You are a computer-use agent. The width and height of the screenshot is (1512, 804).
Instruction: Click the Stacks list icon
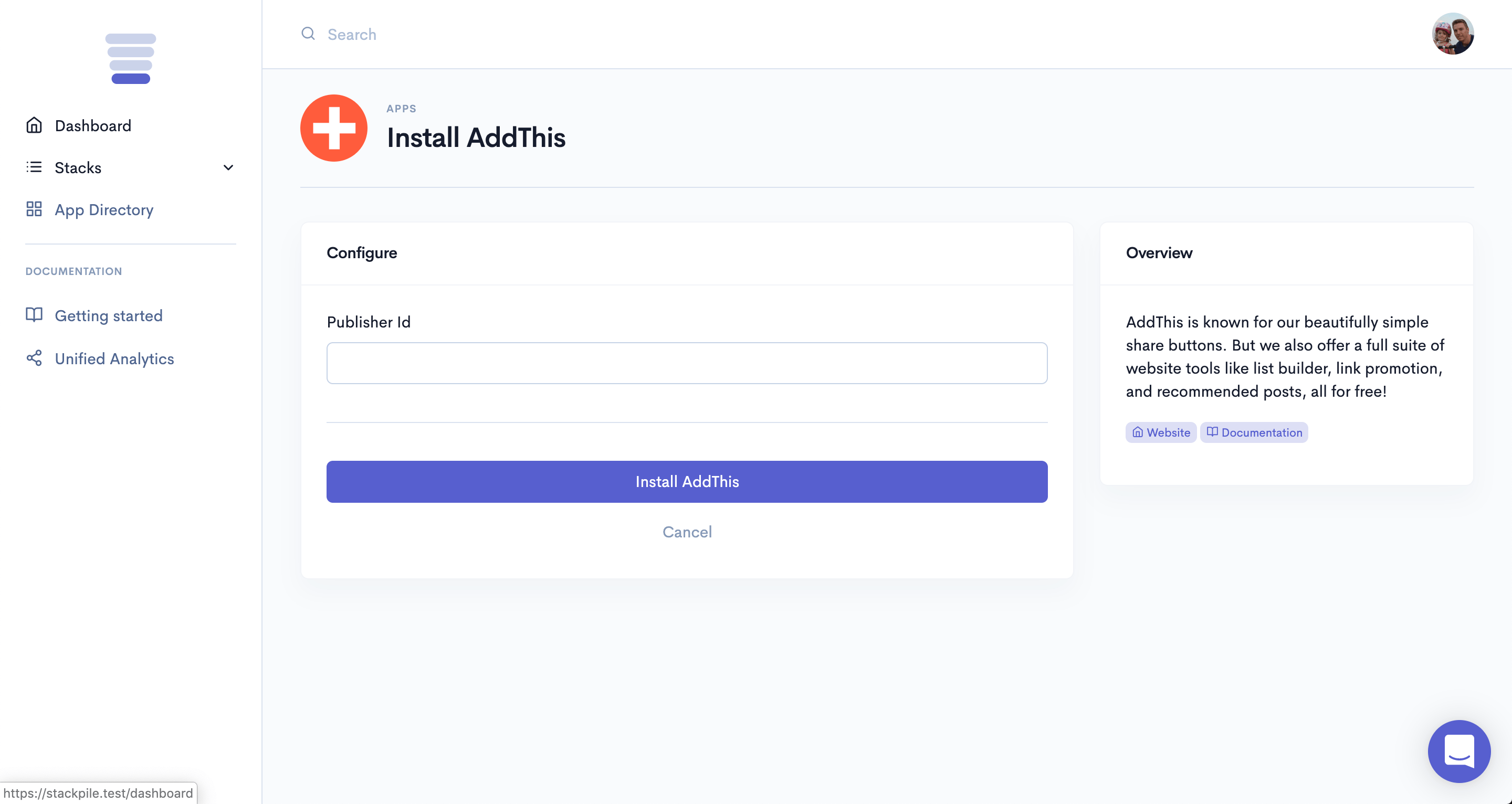[x=34, y=167]
